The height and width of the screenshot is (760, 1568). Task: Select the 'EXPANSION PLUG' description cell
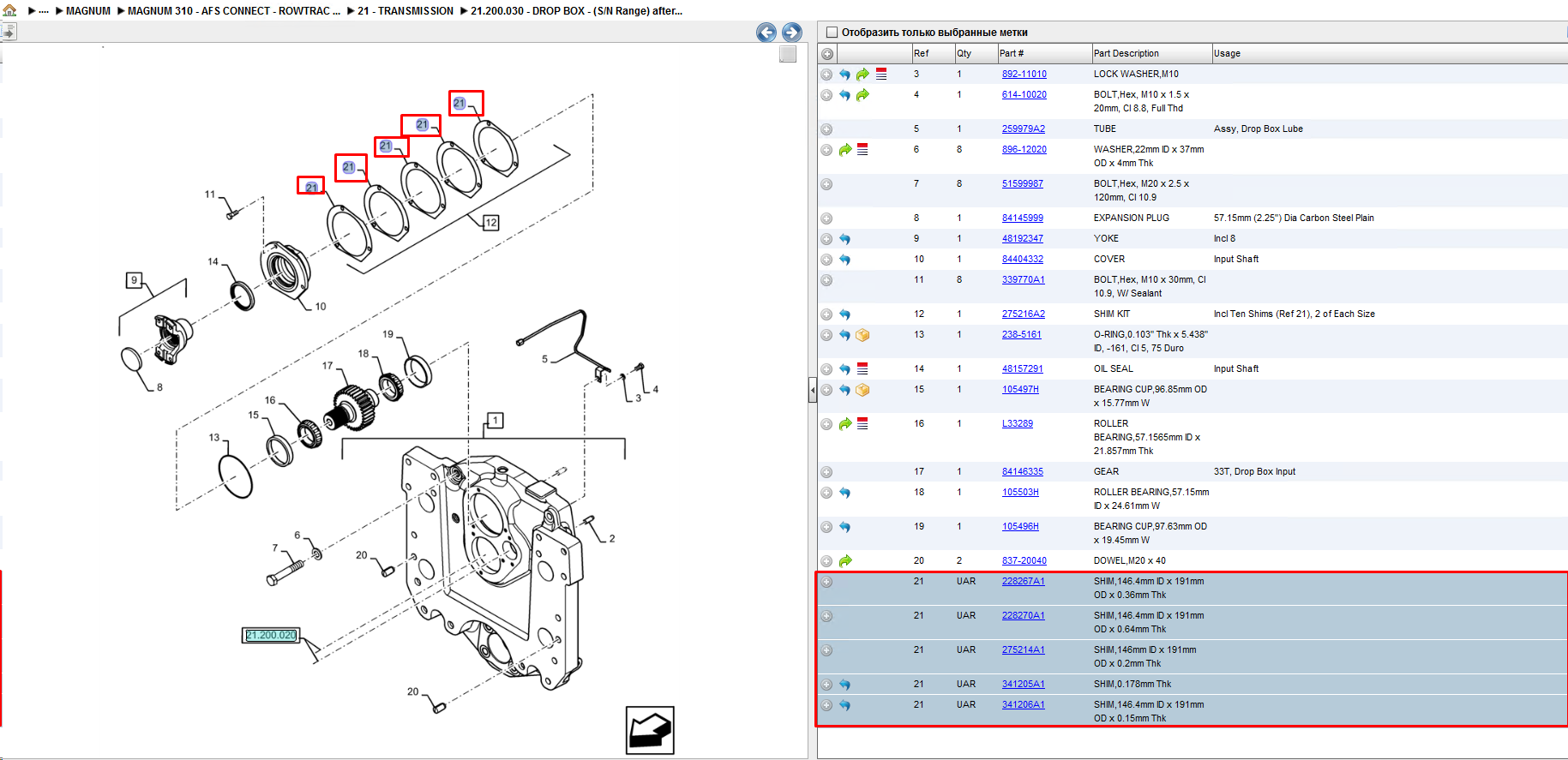point(1132,218)
